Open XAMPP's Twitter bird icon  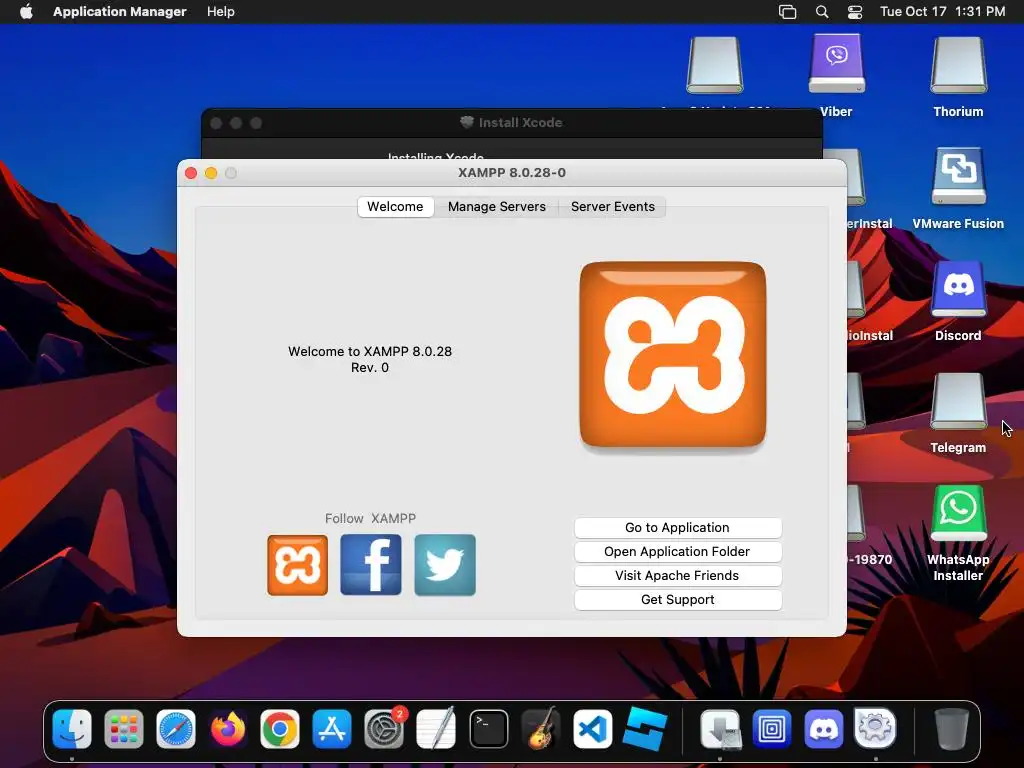[445, 565]
